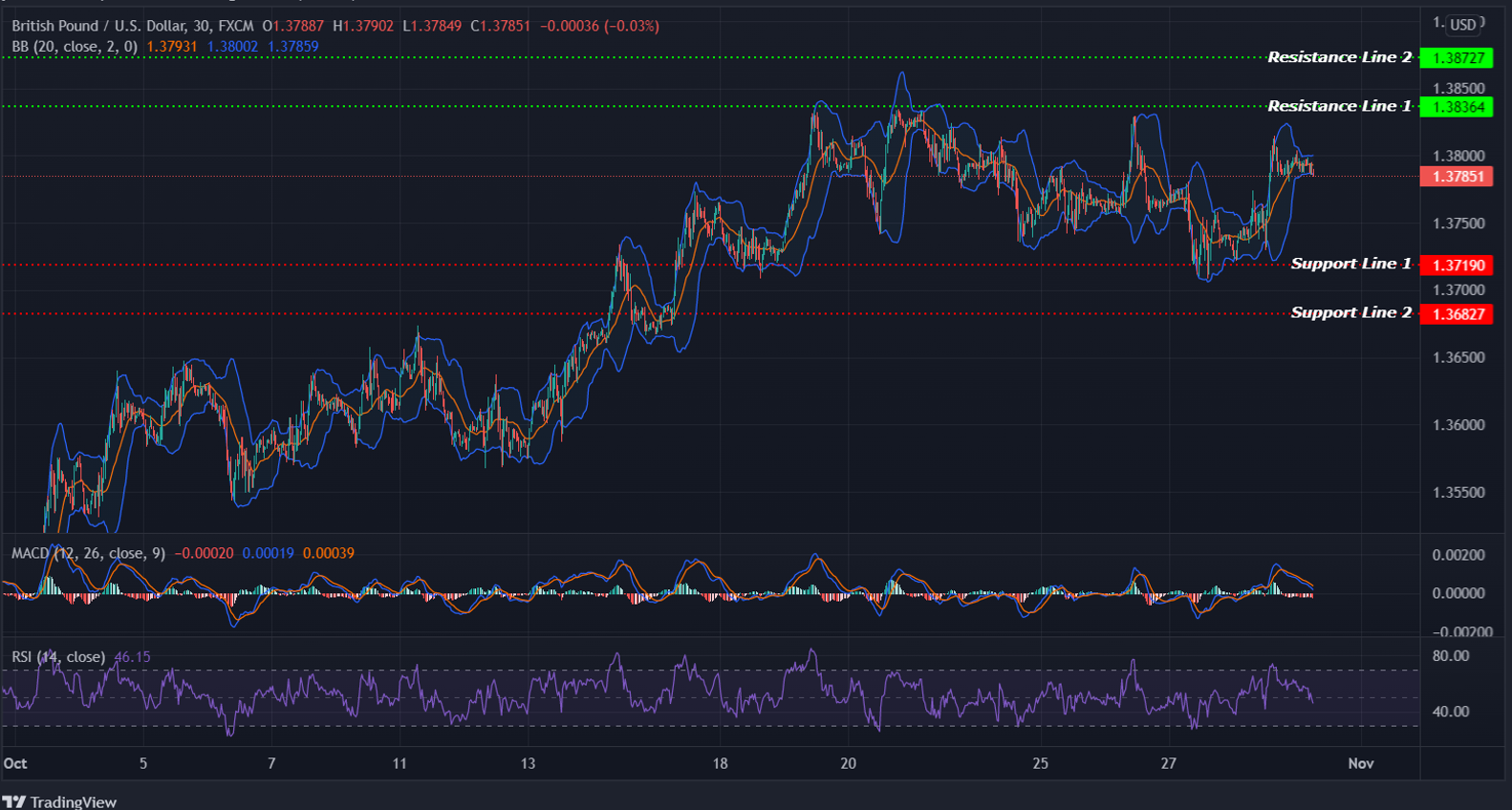1512x810 pixels.
Task: Click the TradingView logo icon
Action: pyautogui.click(x=13, y=801)
